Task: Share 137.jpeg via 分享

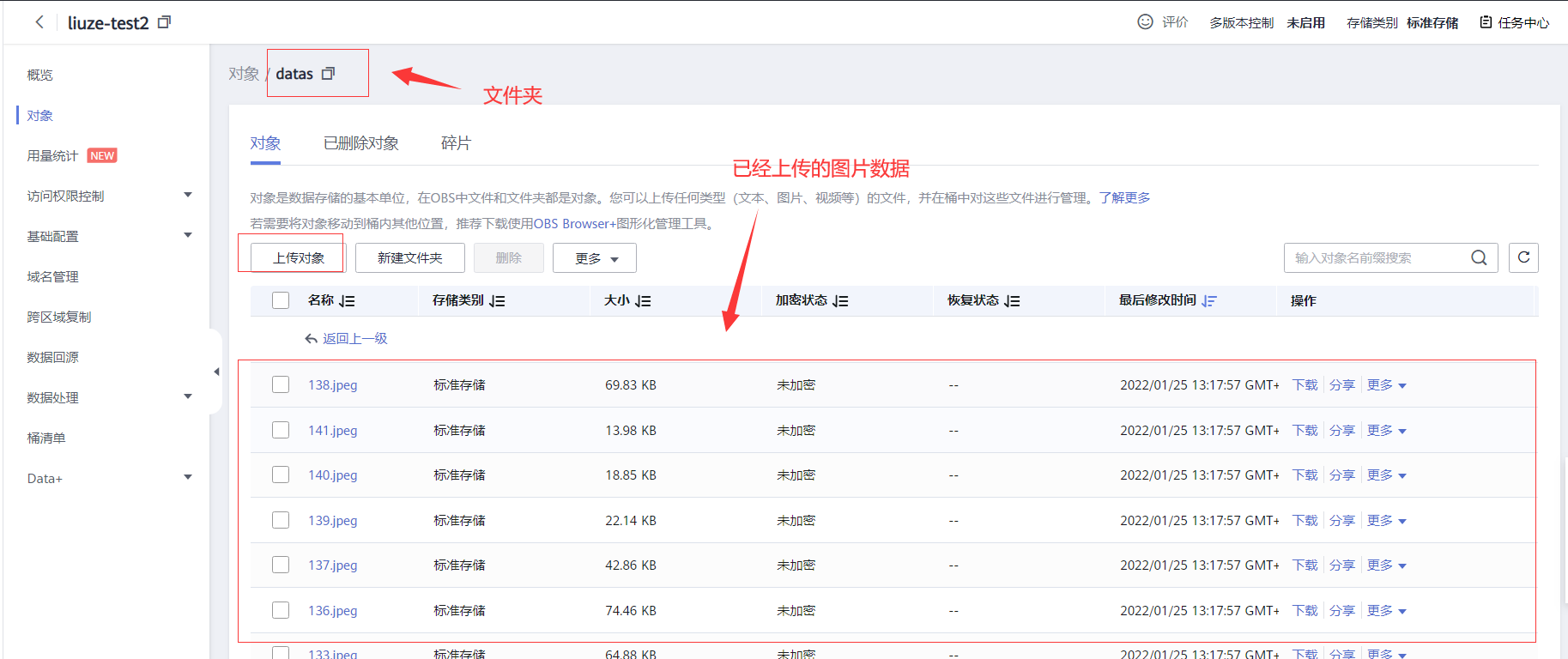Action: pos(1342,565)
